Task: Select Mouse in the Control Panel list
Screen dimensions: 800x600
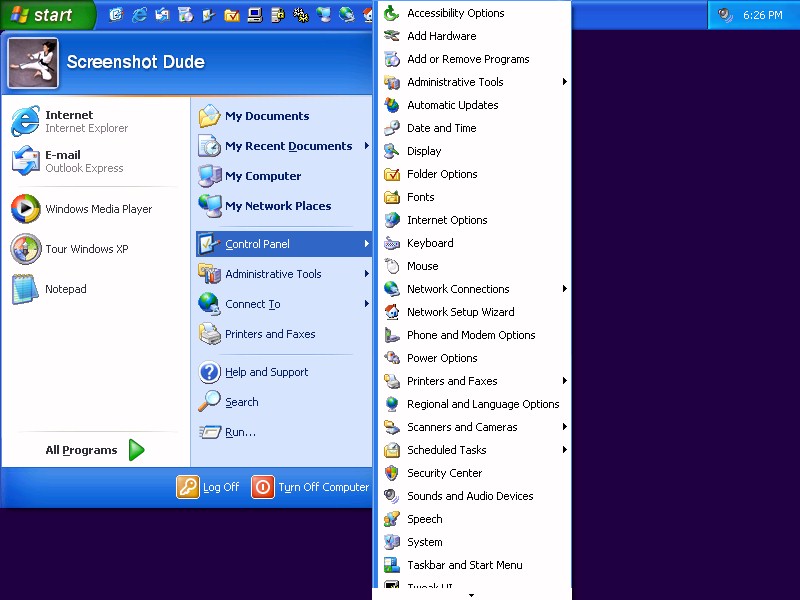Action: pyautogui.click(x=421, y=266)
